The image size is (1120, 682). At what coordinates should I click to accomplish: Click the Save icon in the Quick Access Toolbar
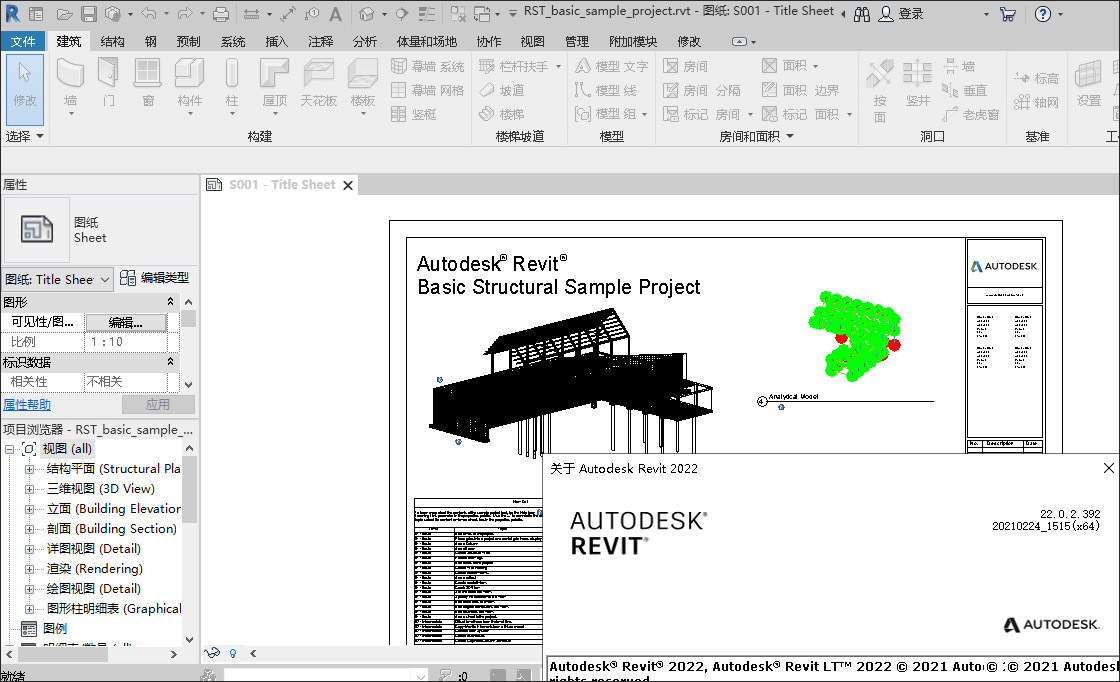click(x=89, y=14)
